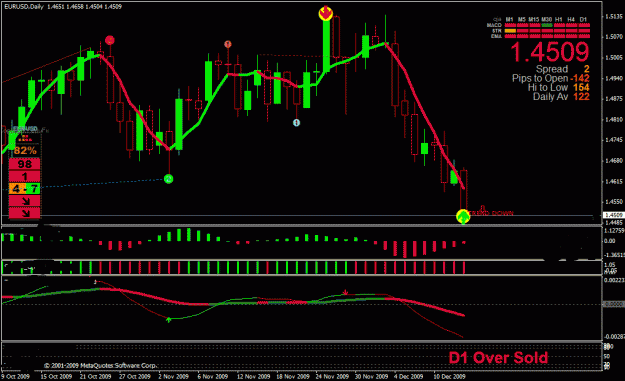Image resolution: width=625 pixels, height=381 pixels.
Task: Click the 10 Dec 2009 date label
Action: pyautogui.click(x=449, y=376)
